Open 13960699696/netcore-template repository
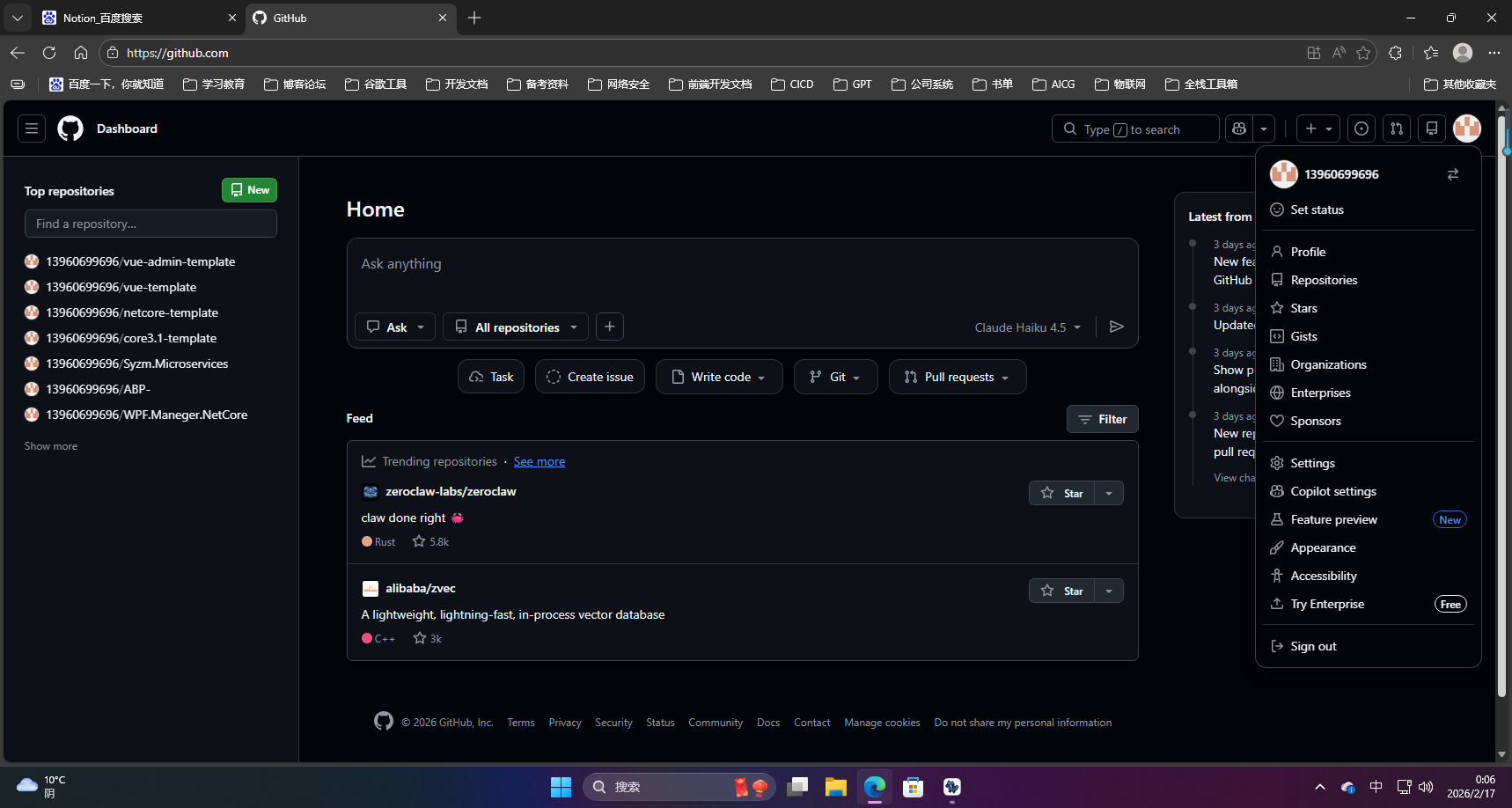Image resolution: width=1512 pixels, height=808 pixels. [x=132, y=312]
